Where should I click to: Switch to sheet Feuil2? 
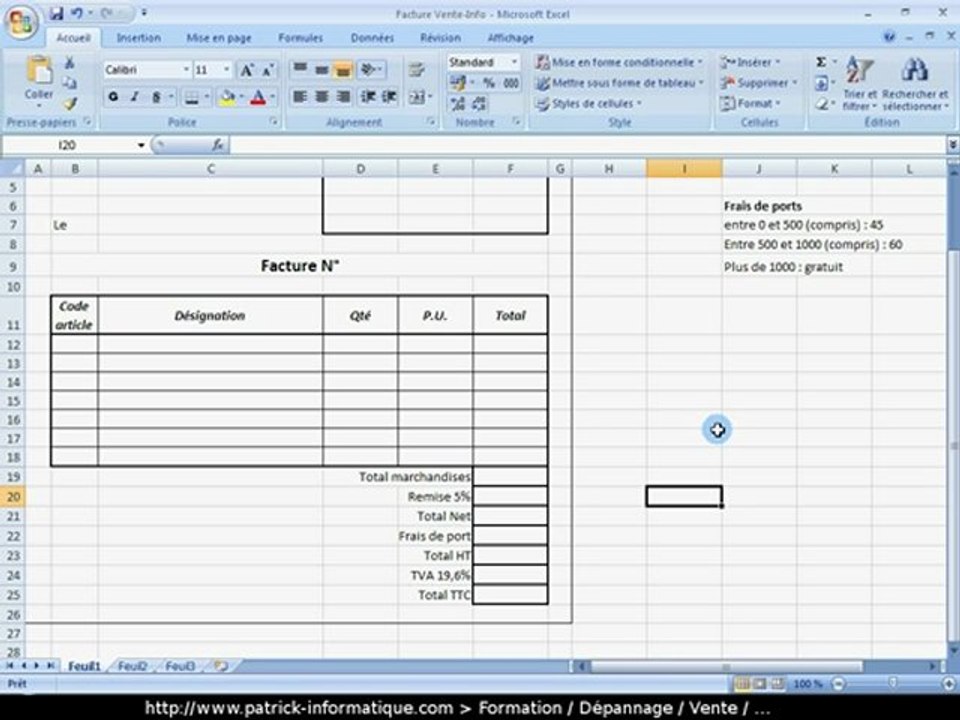(x=132, y=666)
